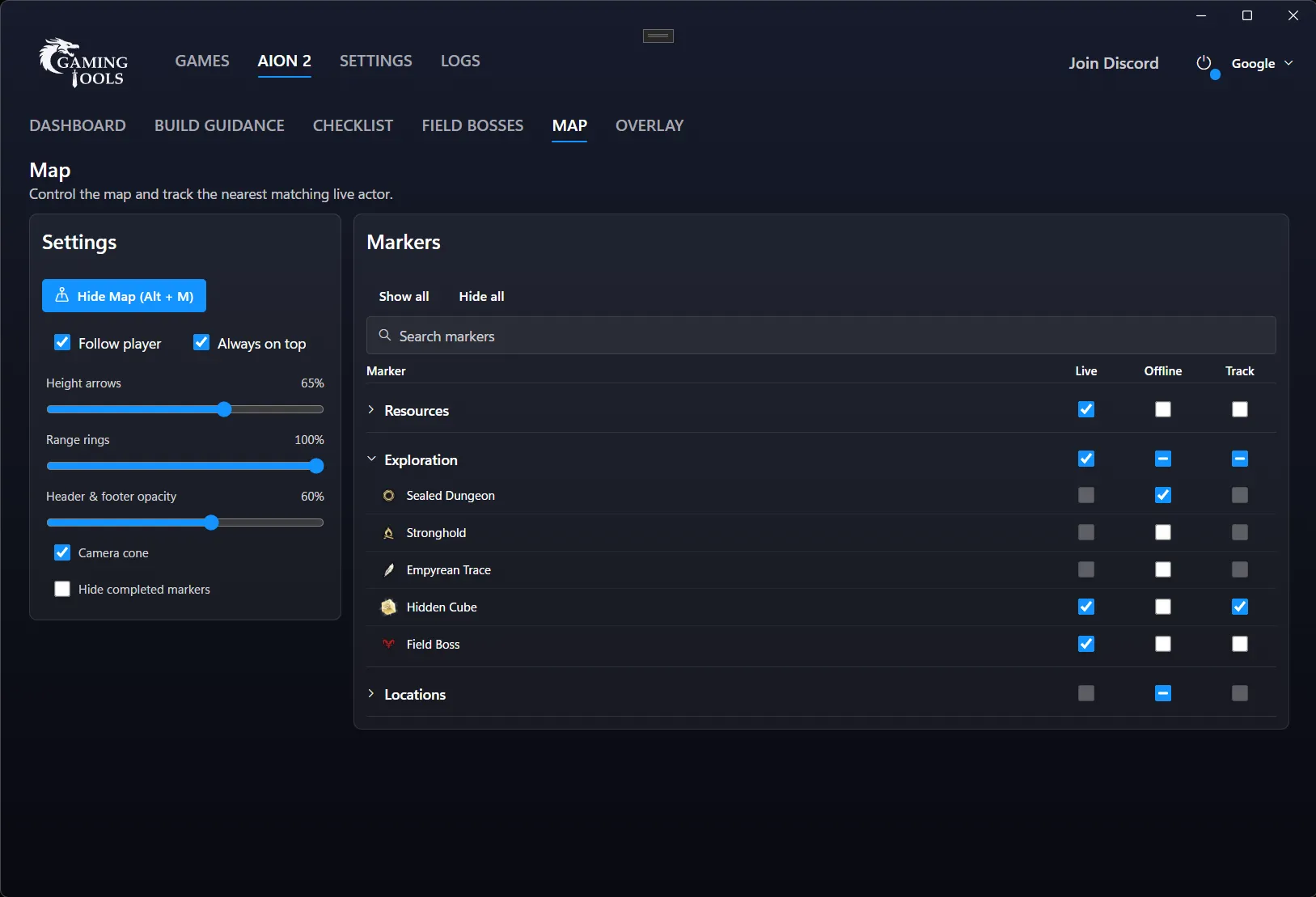Switch to the BUILD GUIDANCE tab
Screen dimensions: 1316x897
click(x=219, y=125)
